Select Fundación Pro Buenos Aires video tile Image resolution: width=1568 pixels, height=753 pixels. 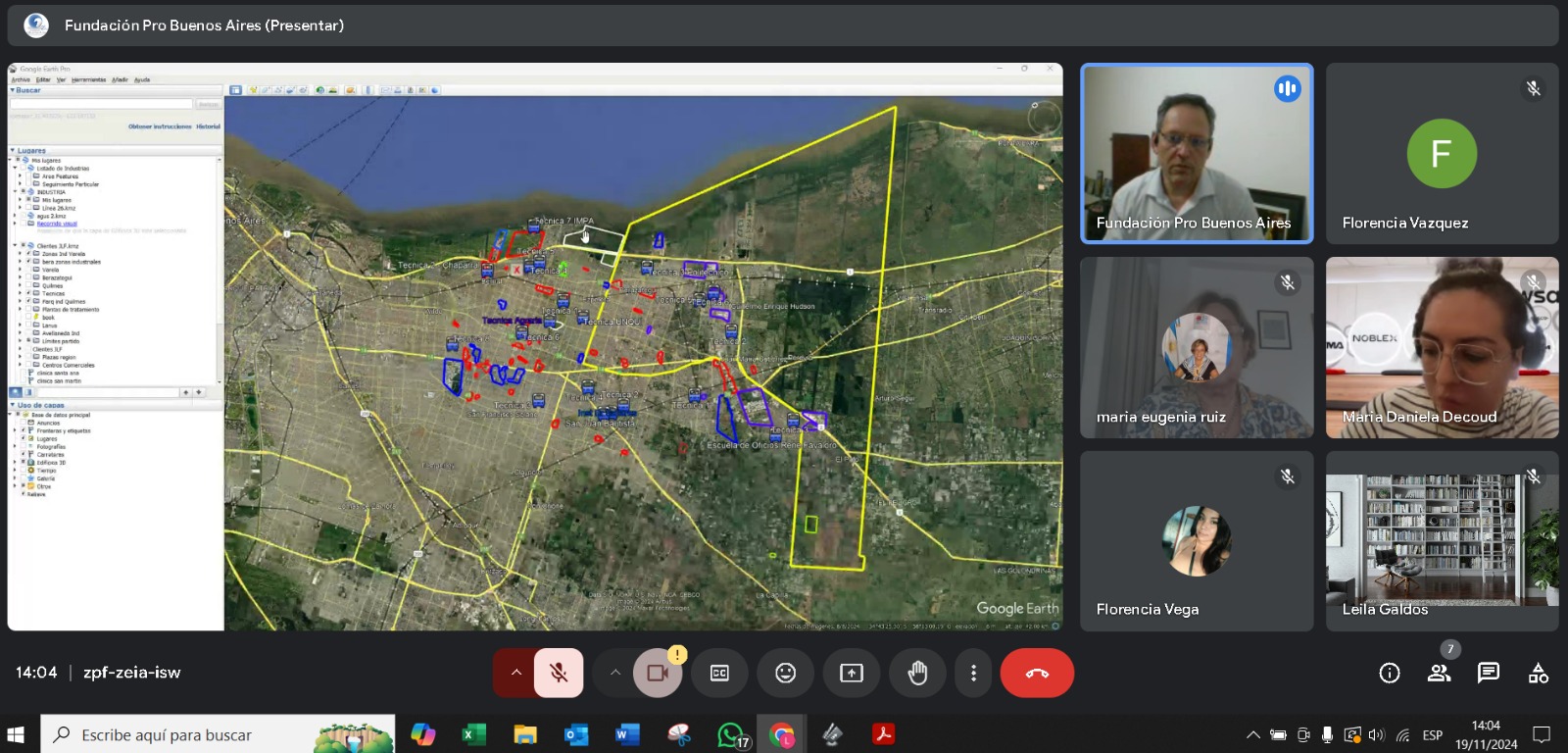click(1197, 153)
